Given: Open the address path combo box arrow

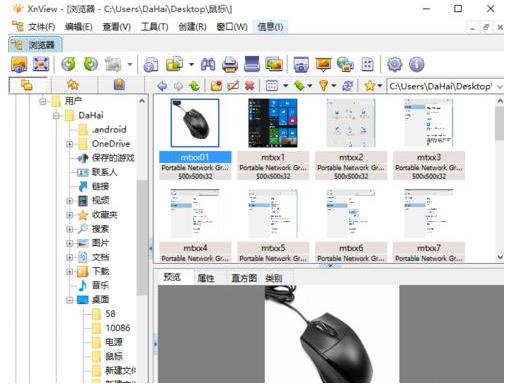Looking at the screenshot, I should click(x=499, y=87).
